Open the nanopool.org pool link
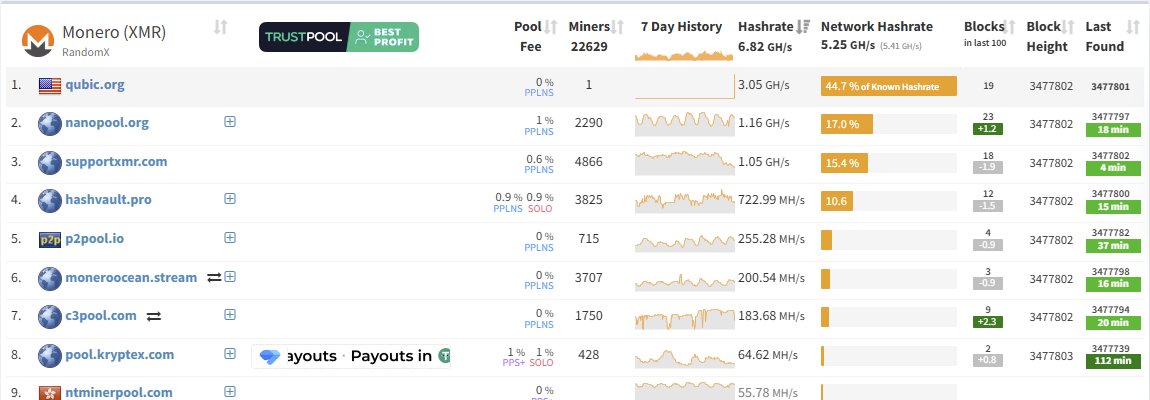This screenshot has width=1150, height=400. point(107,123)
